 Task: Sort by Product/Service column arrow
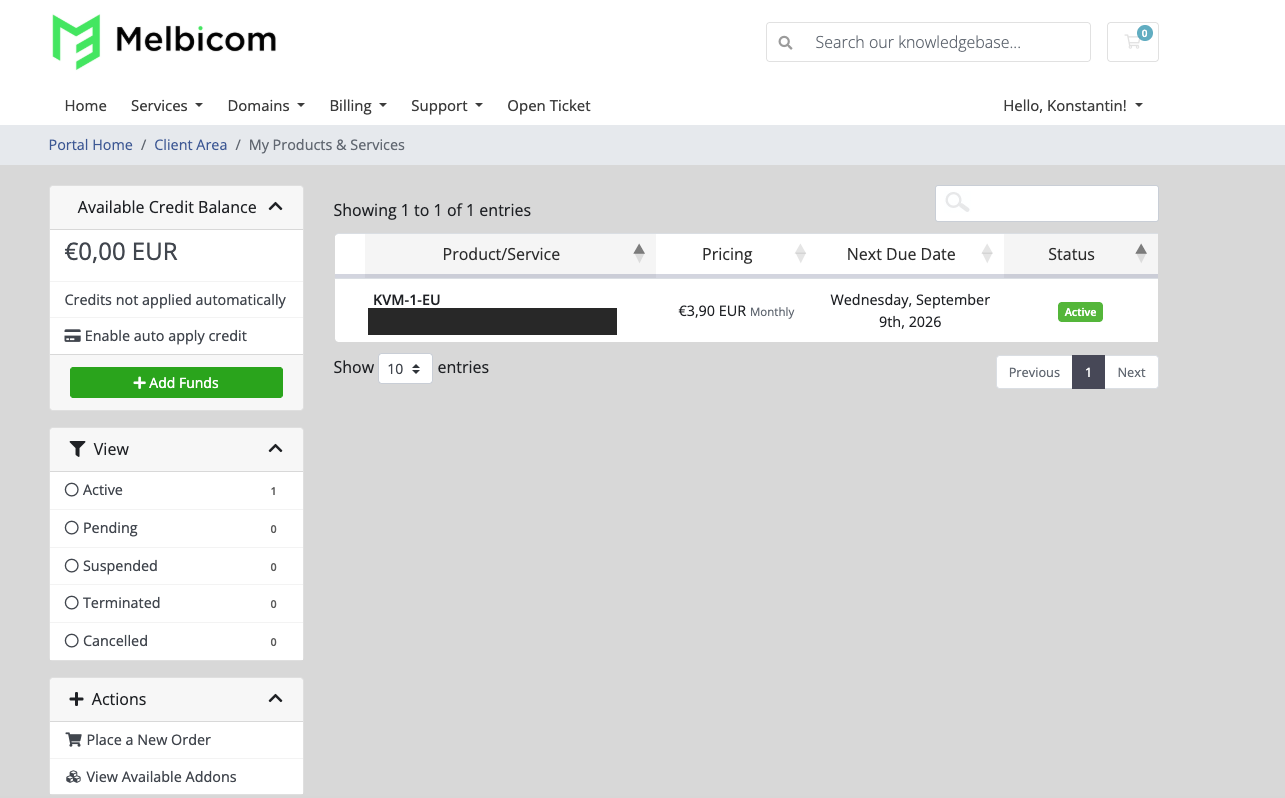(639, 253)
